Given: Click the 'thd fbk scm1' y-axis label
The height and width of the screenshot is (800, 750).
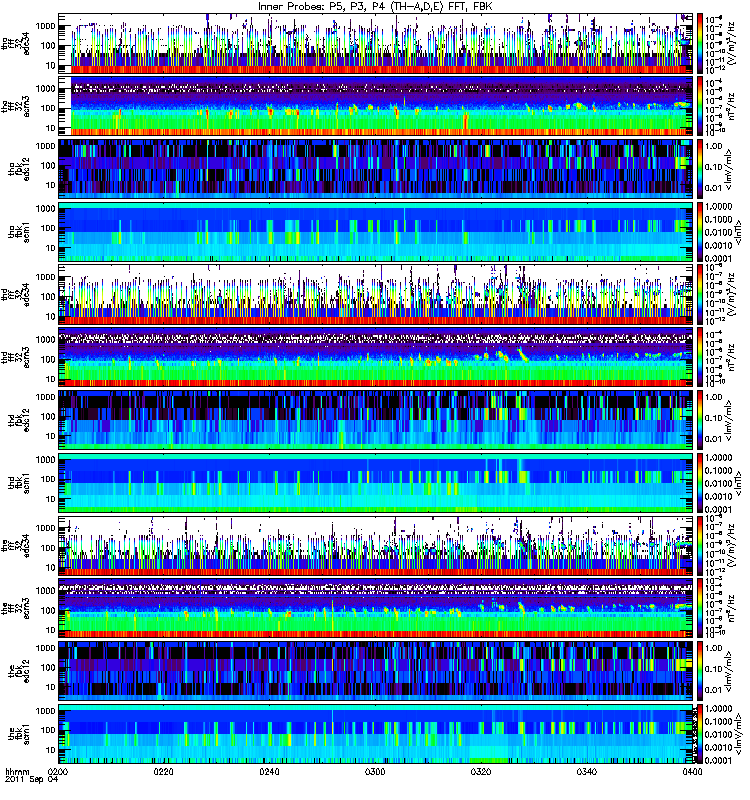Looking at the screenshot, I should point(19,483).
